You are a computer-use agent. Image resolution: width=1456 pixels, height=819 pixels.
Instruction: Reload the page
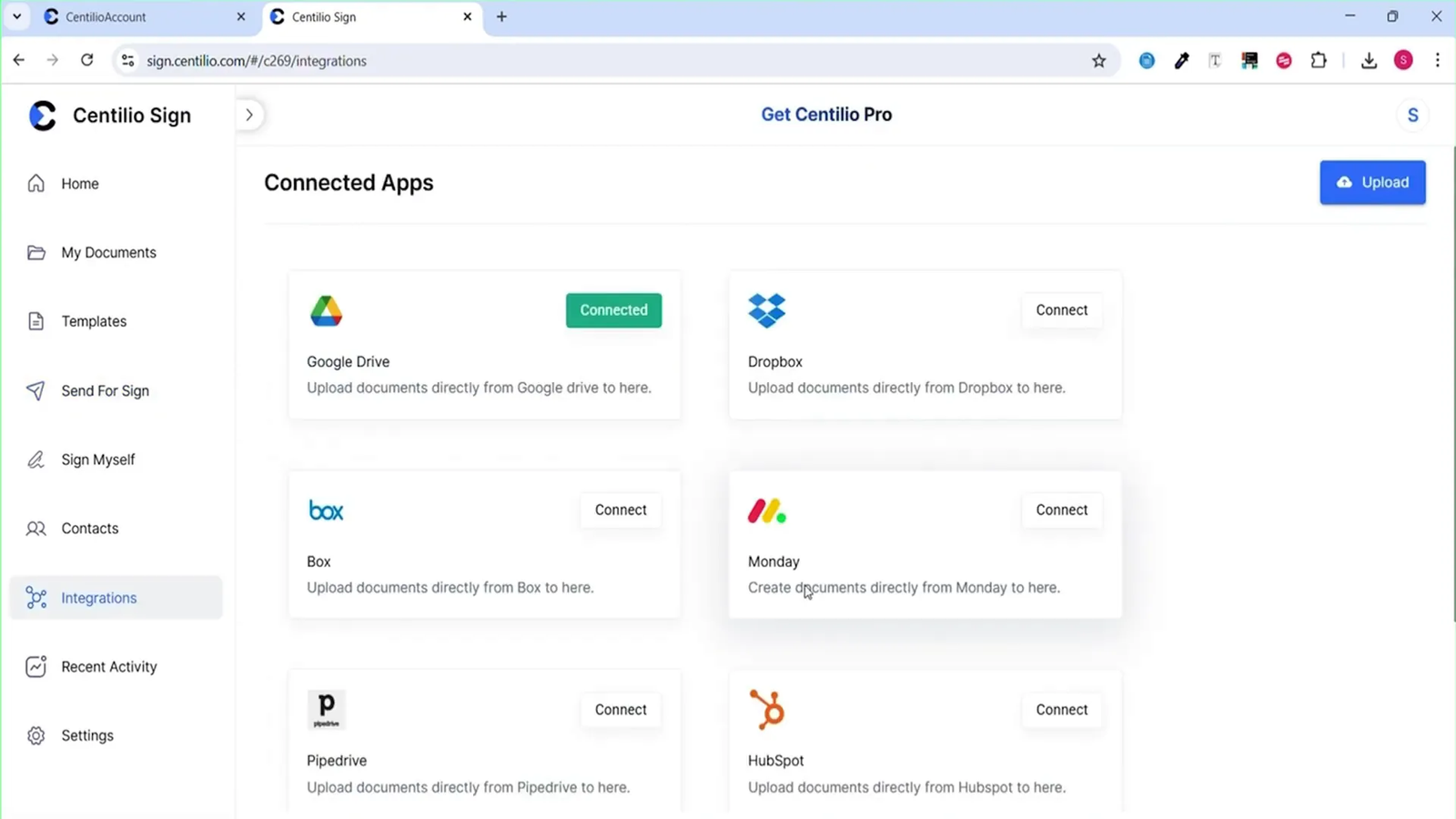86,60
